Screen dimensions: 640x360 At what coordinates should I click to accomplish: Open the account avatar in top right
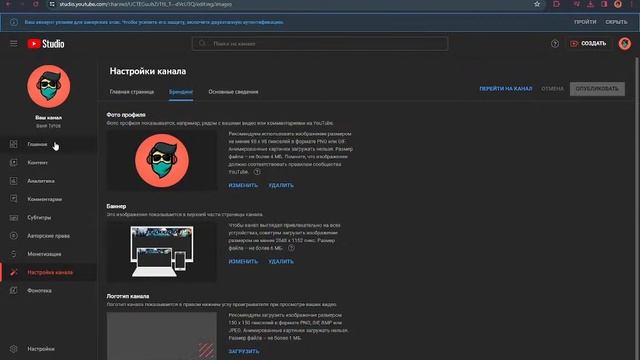624,44
